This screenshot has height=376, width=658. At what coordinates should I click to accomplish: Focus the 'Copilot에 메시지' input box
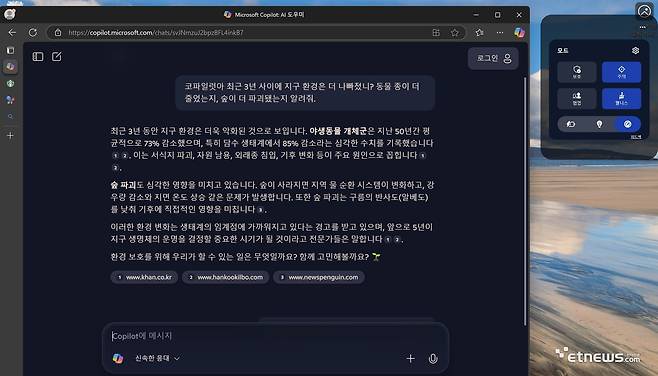click(275, 336)
